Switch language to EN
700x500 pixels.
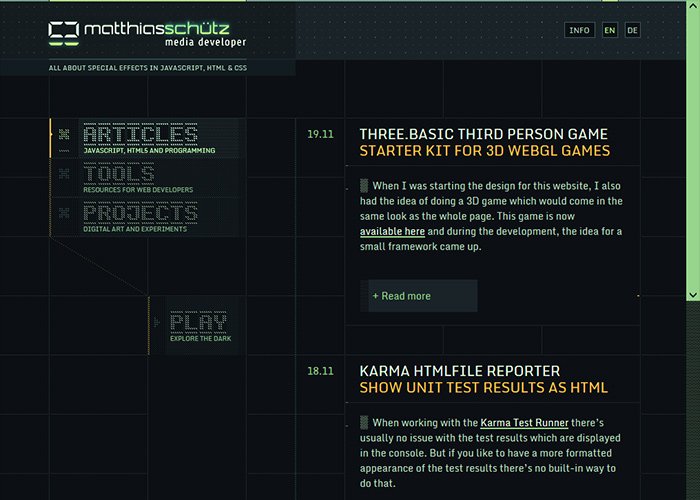click(x=610, y=30)
